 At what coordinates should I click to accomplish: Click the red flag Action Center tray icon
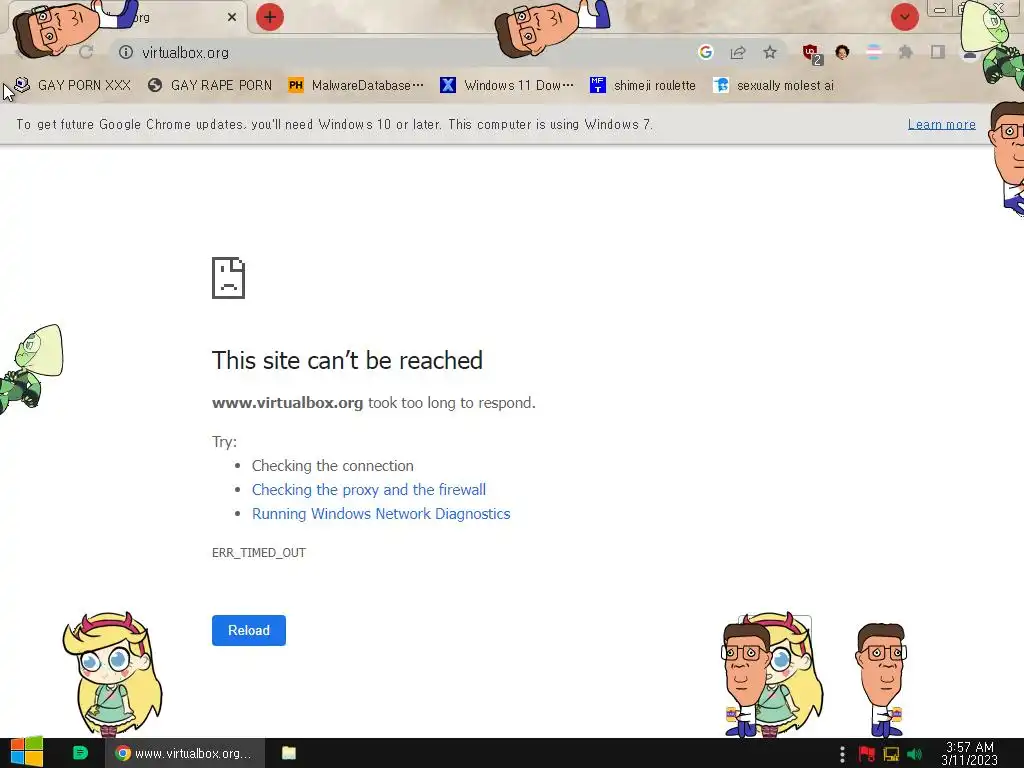pos(867,754)
